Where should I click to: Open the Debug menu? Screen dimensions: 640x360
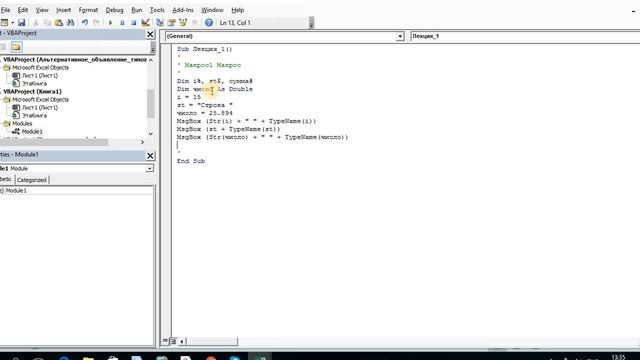115,10
